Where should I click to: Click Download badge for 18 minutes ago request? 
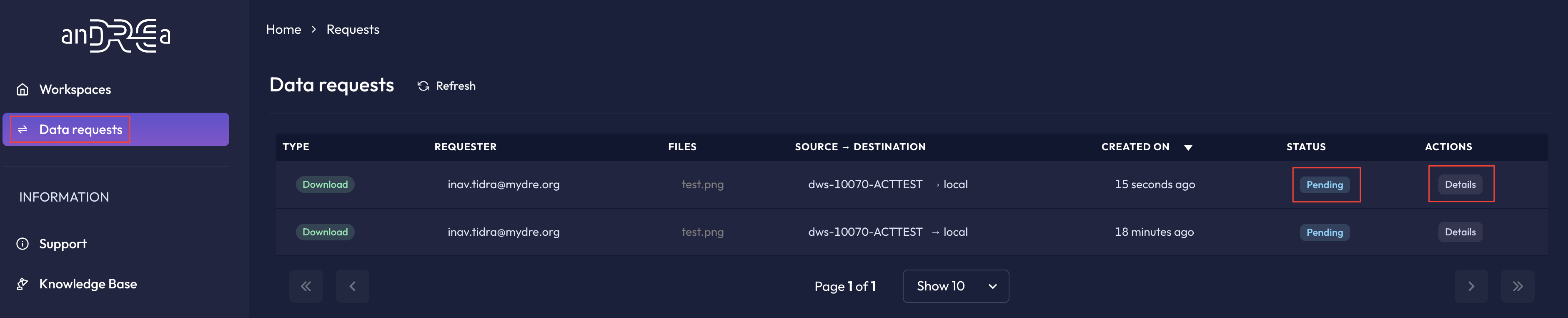325,232
